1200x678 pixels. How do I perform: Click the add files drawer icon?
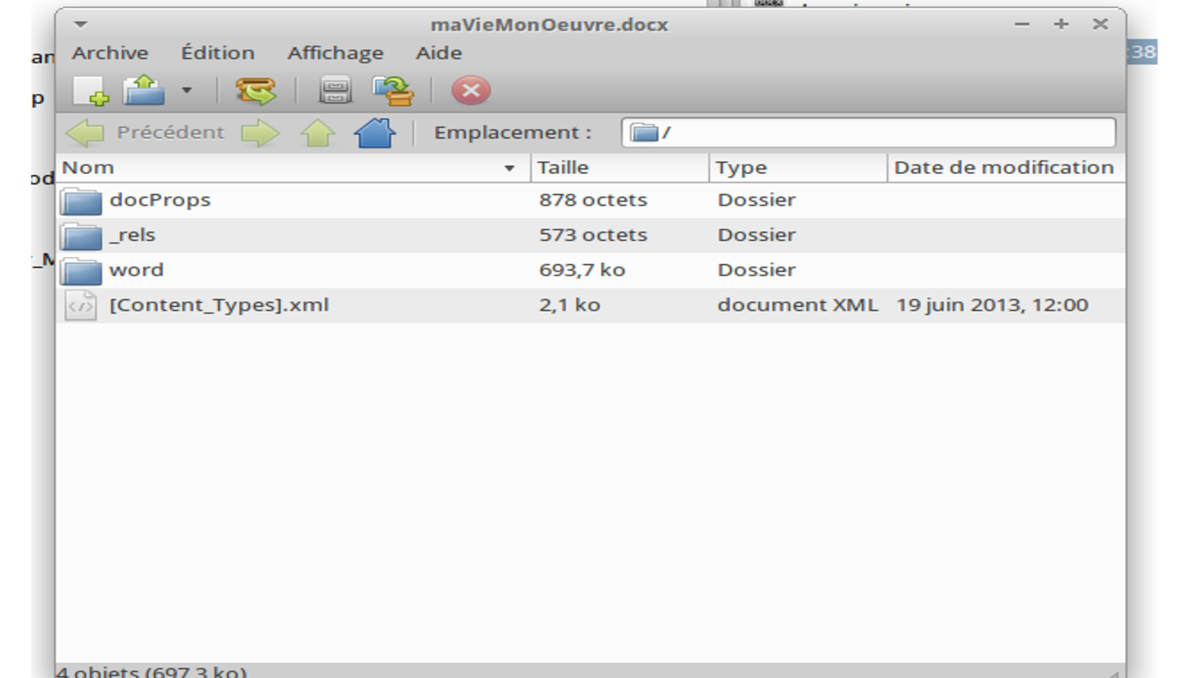click(335, 92)
